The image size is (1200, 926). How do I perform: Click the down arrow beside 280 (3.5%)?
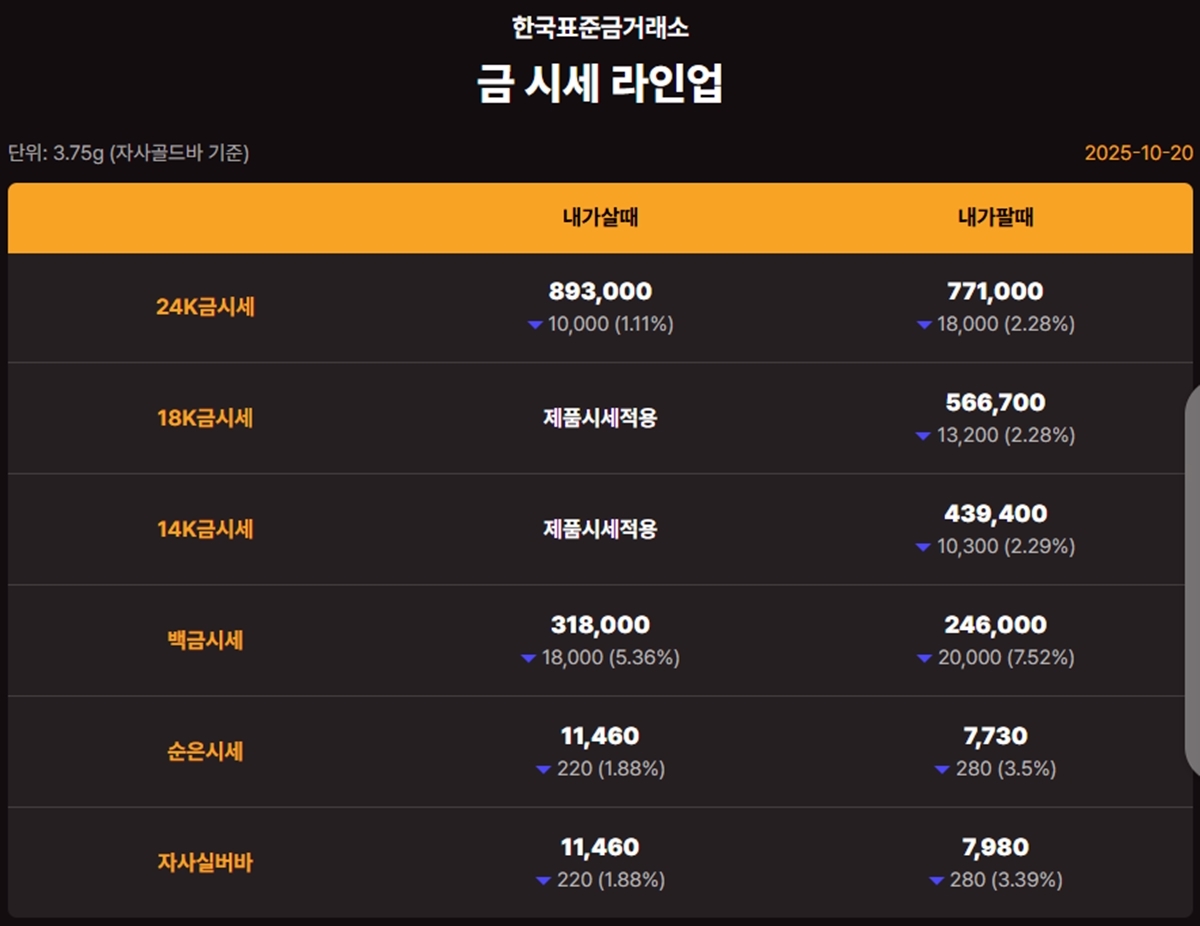click(942, 769)
